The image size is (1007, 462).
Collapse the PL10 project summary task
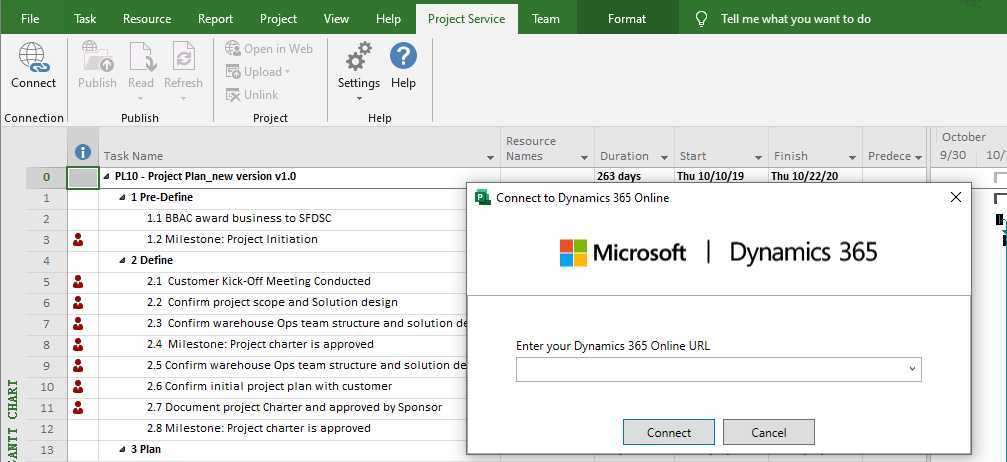(107, 177)
